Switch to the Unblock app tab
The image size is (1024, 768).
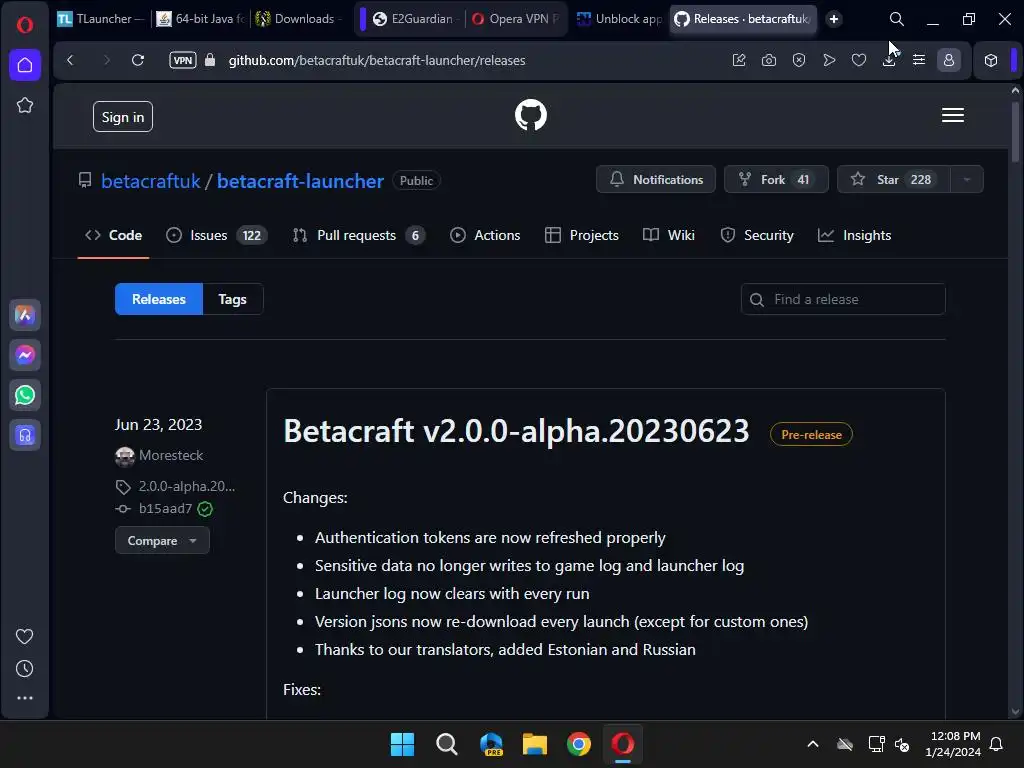pos(619,19)
